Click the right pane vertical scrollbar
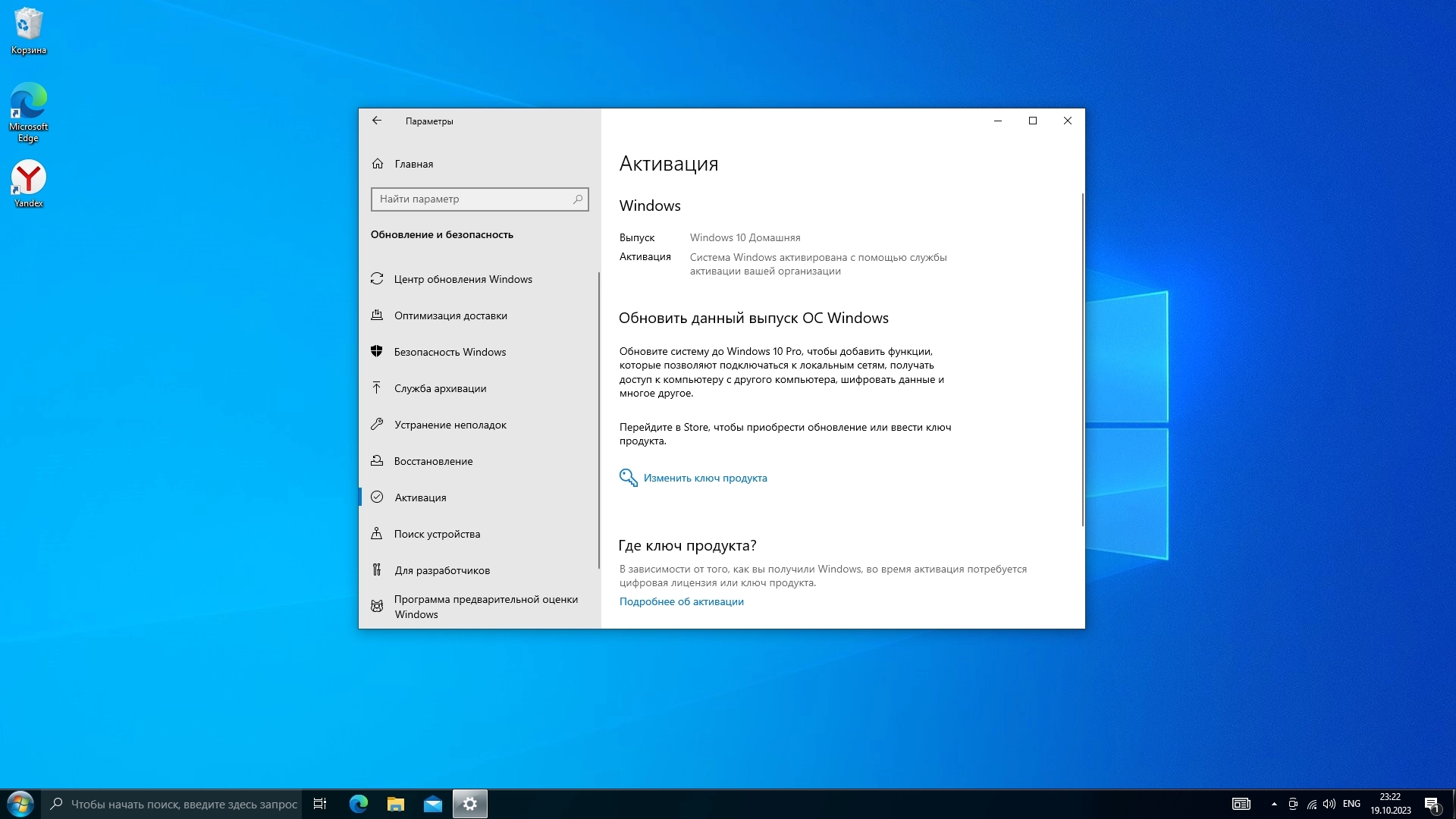 1082,360
